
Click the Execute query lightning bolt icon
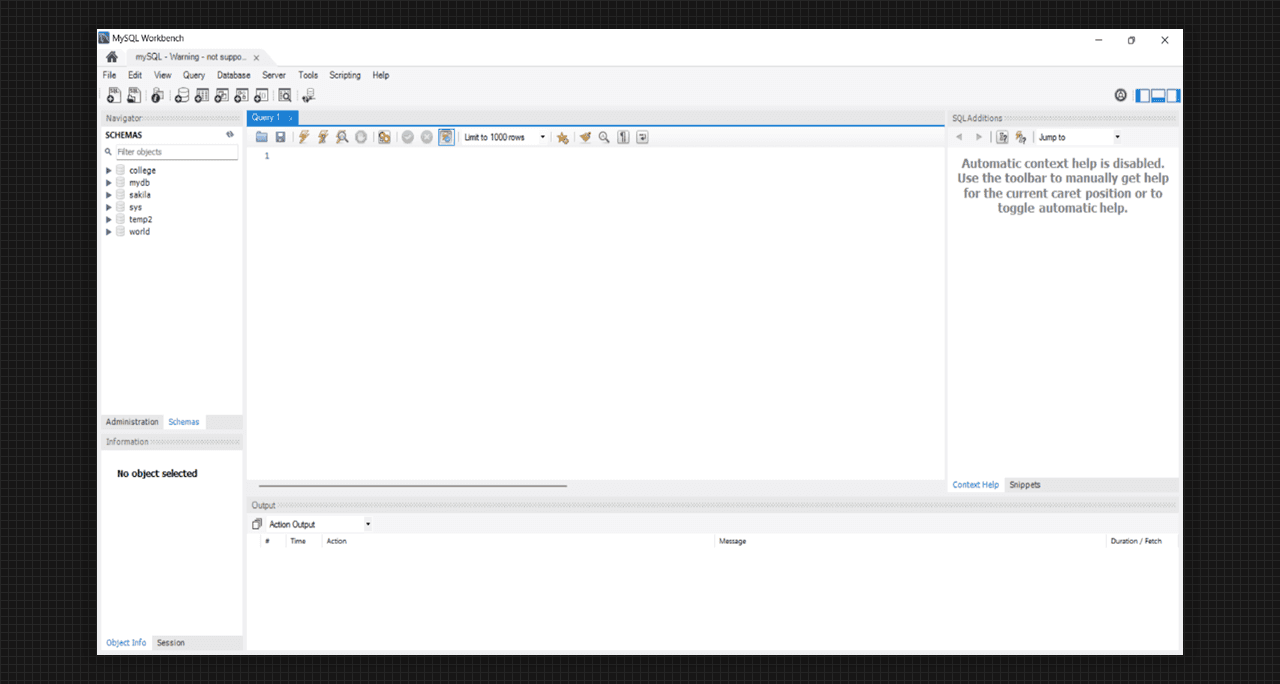click(x=303, y=137)
